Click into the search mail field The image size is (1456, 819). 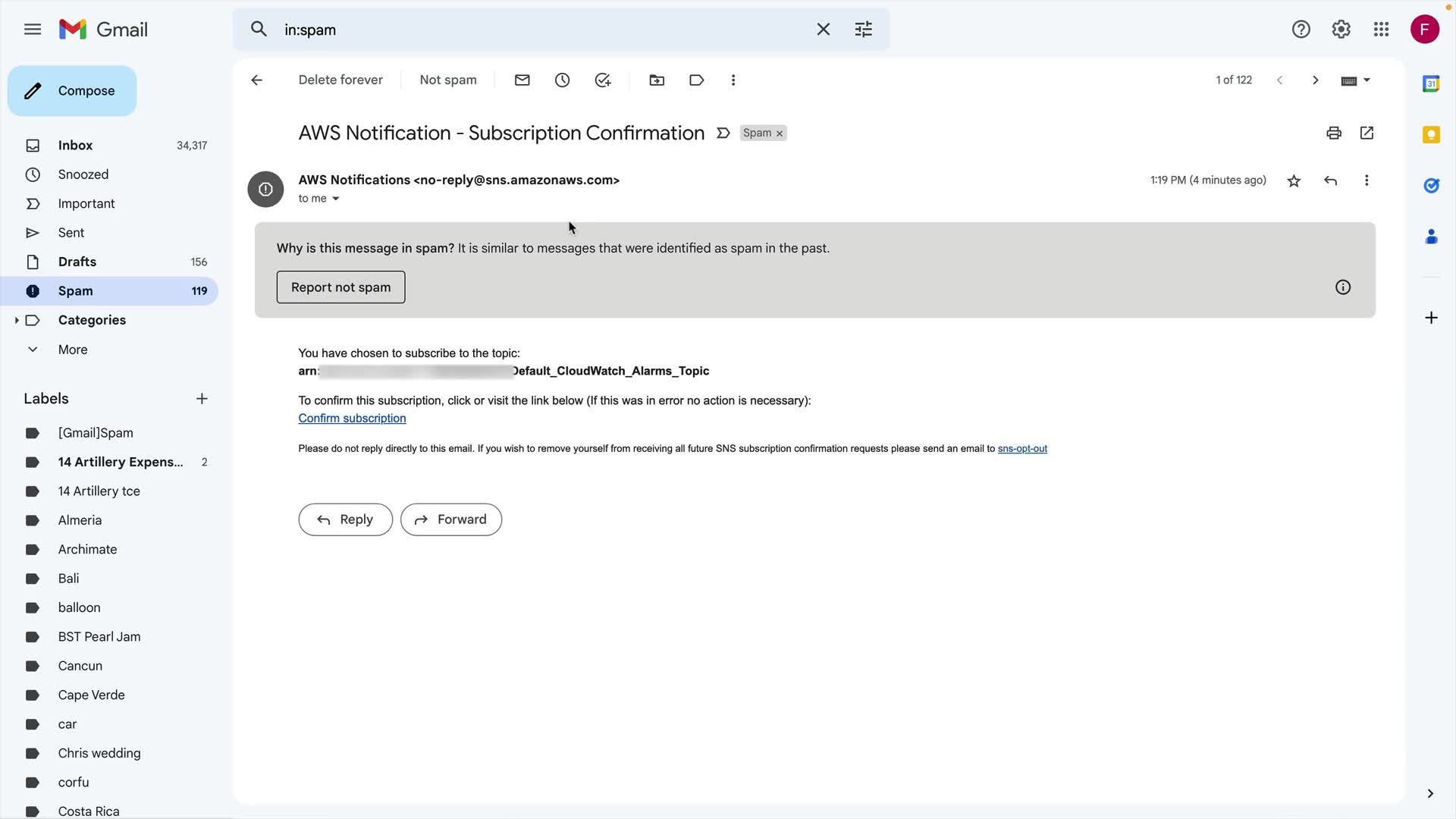(531, 30)
